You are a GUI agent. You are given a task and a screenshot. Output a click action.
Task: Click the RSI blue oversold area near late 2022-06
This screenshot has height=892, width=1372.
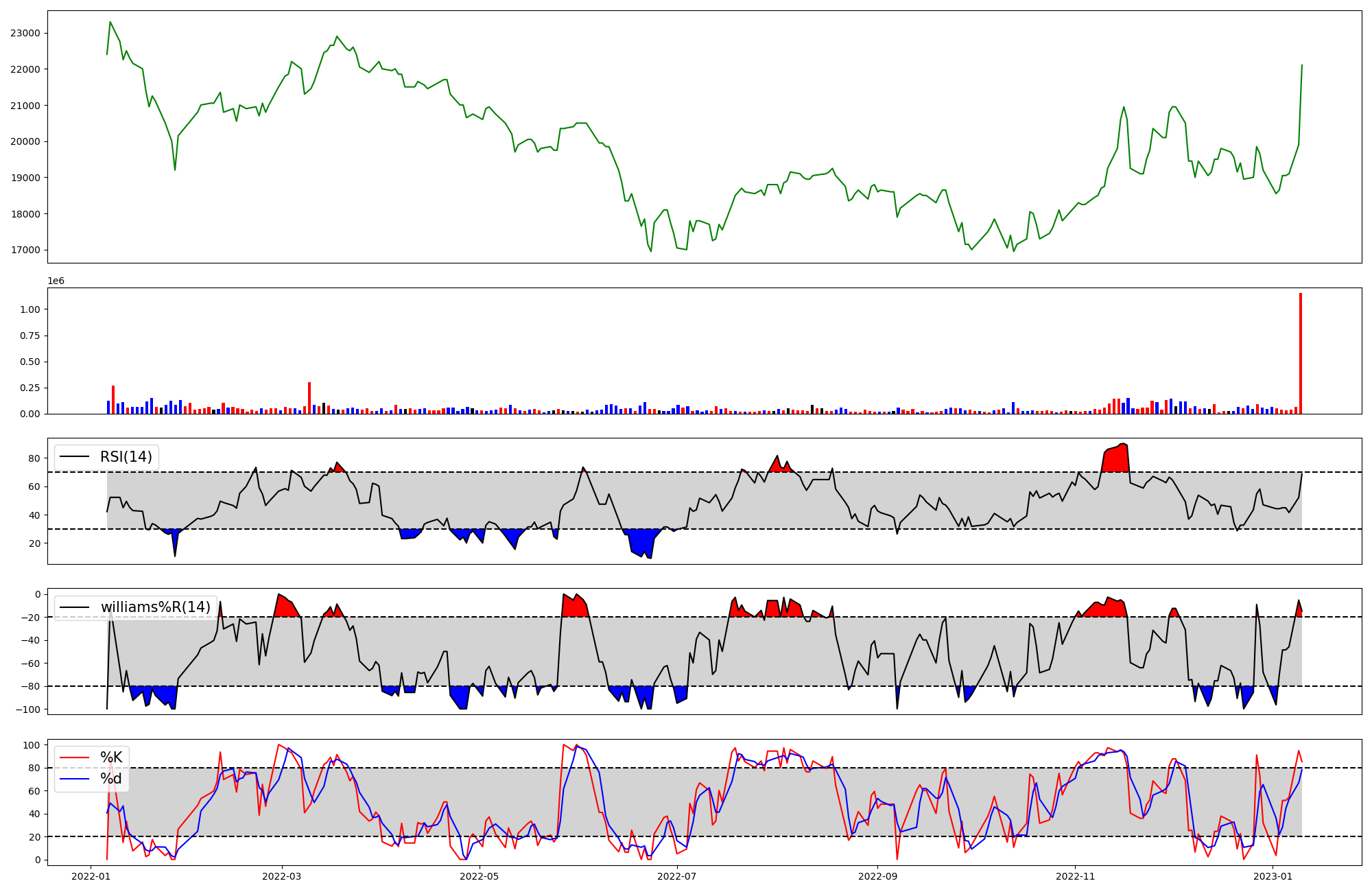pos(642,541)
